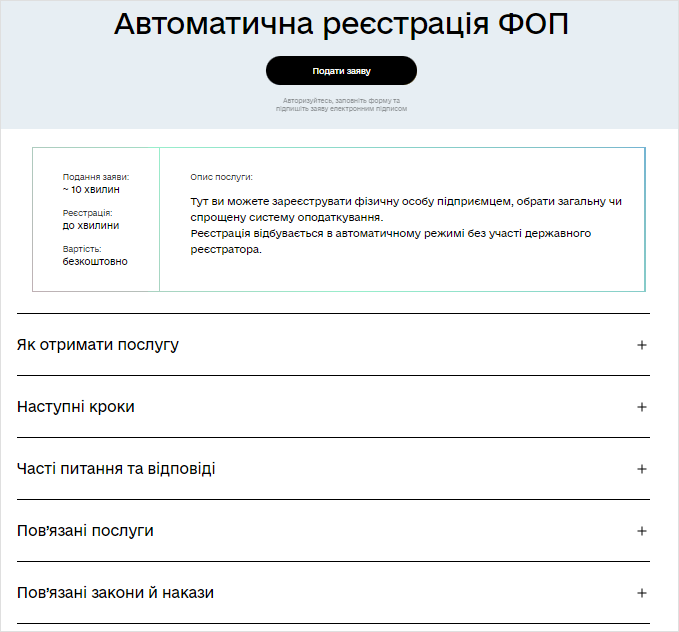
Task: Click plus icon beside "Пов'язані закони й накази"
Action: (642, 593)
